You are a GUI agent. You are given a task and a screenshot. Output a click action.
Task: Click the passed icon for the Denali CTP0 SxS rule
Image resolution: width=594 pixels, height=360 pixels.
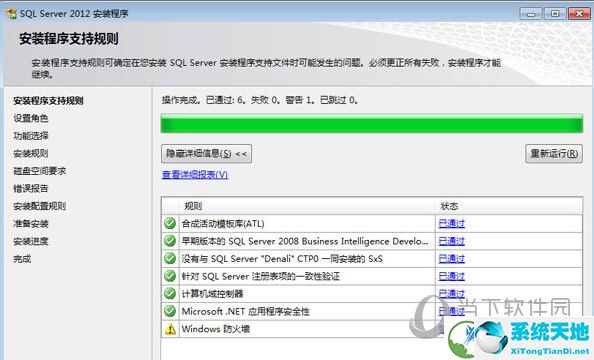170,258
